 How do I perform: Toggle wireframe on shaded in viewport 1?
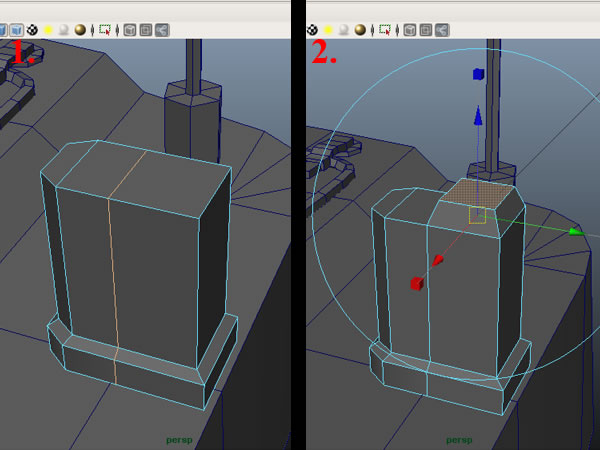[x=16, y=30]
